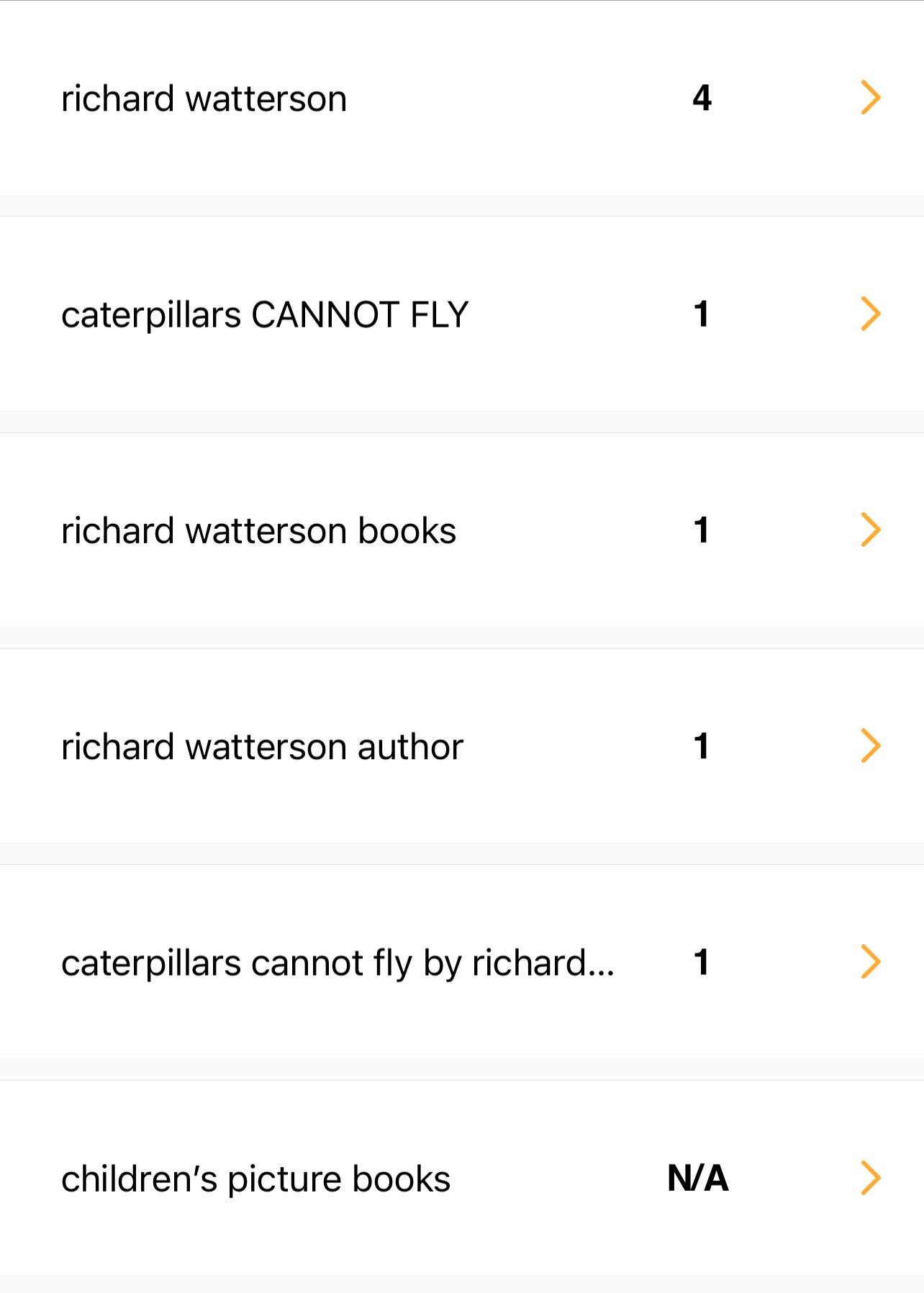Tap chevron beside 'caterpillars CANNOT FLY'
The image size is (924, 1293).
coord(871,314)
